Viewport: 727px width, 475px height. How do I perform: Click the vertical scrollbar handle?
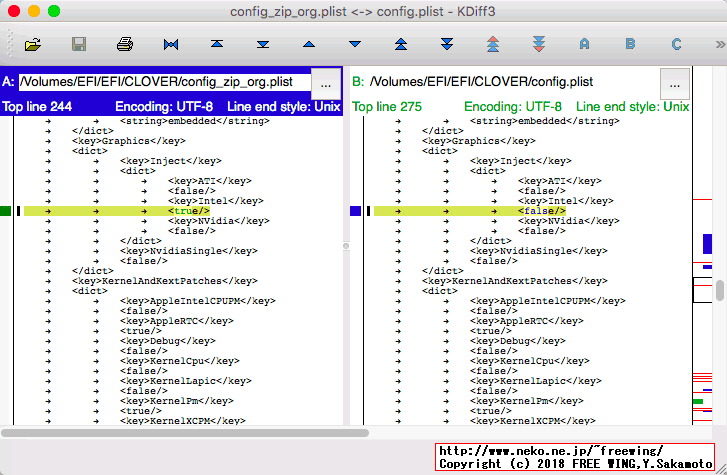[x=720, y=291]
